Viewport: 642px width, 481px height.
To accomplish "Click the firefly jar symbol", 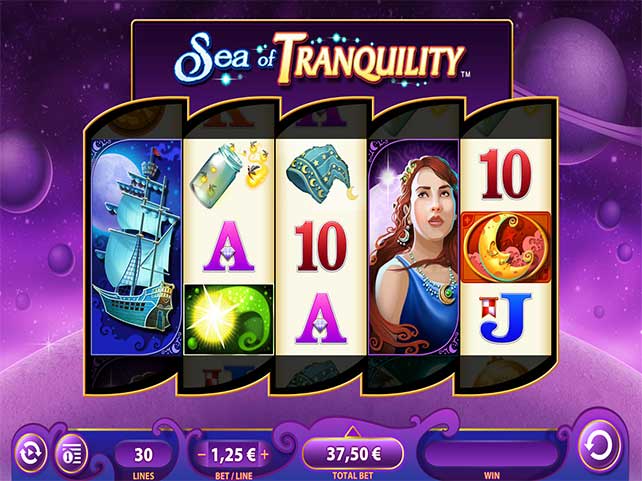I will point(229,175).
